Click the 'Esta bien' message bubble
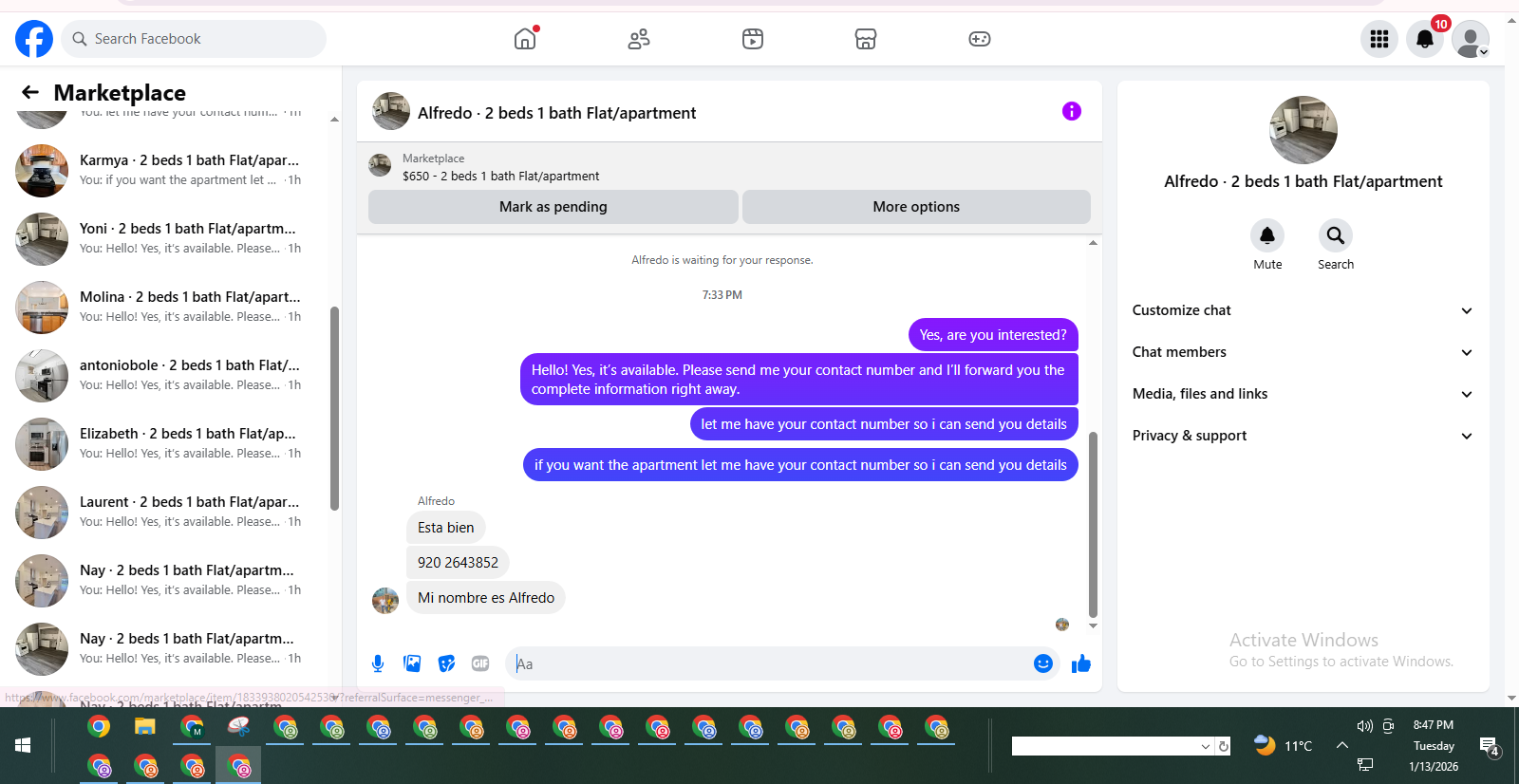The image size is (1519, 784). pos(446,527)
